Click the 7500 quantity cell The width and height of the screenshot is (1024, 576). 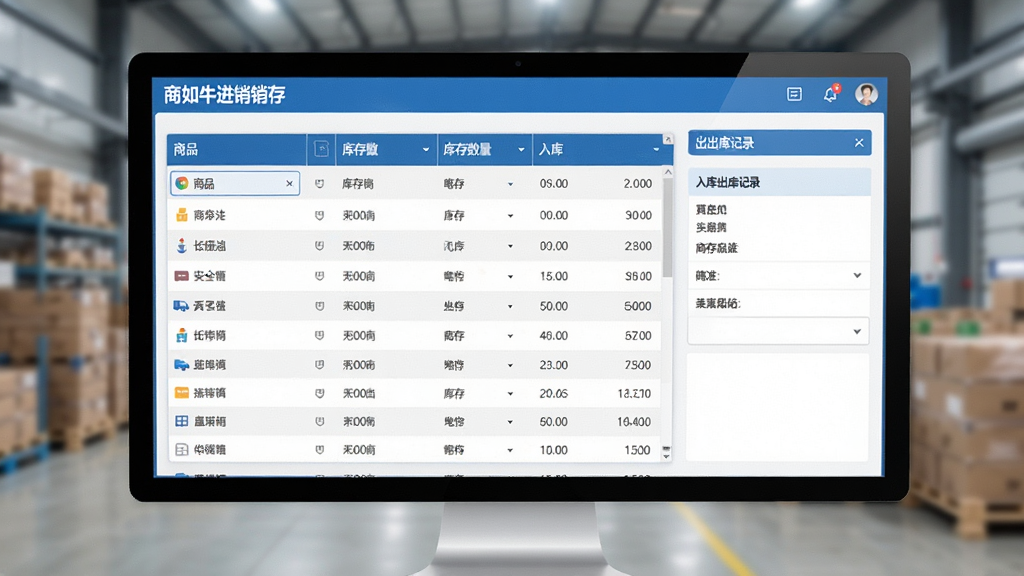637,364
